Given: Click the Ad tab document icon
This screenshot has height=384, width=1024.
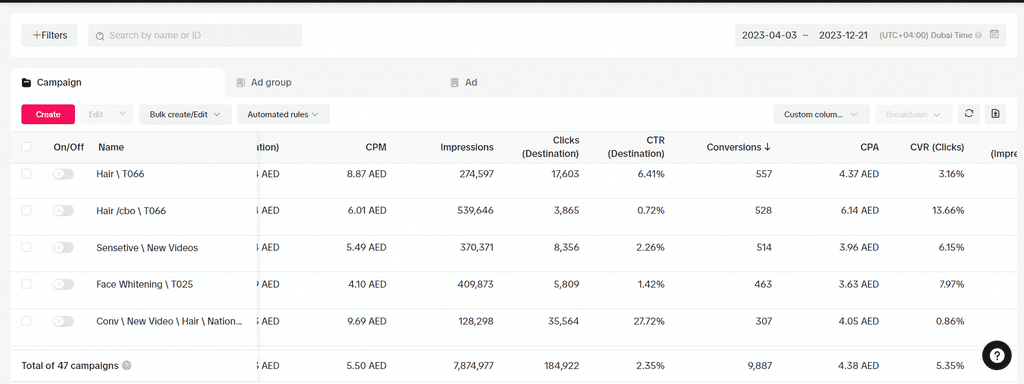Looking at the screenshot, I should [455, 83].
